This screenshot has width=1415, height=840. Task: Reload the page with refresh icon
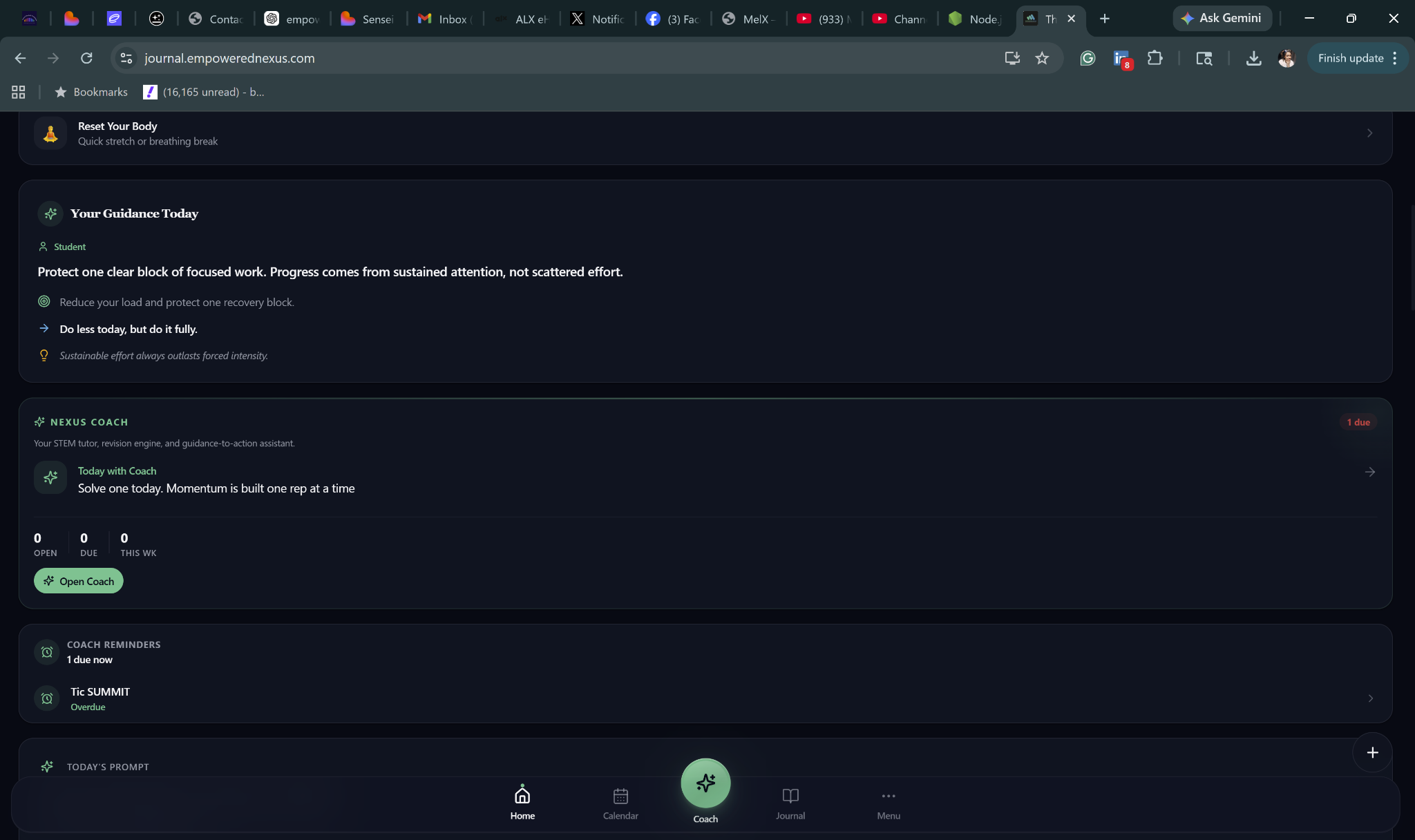86,58
